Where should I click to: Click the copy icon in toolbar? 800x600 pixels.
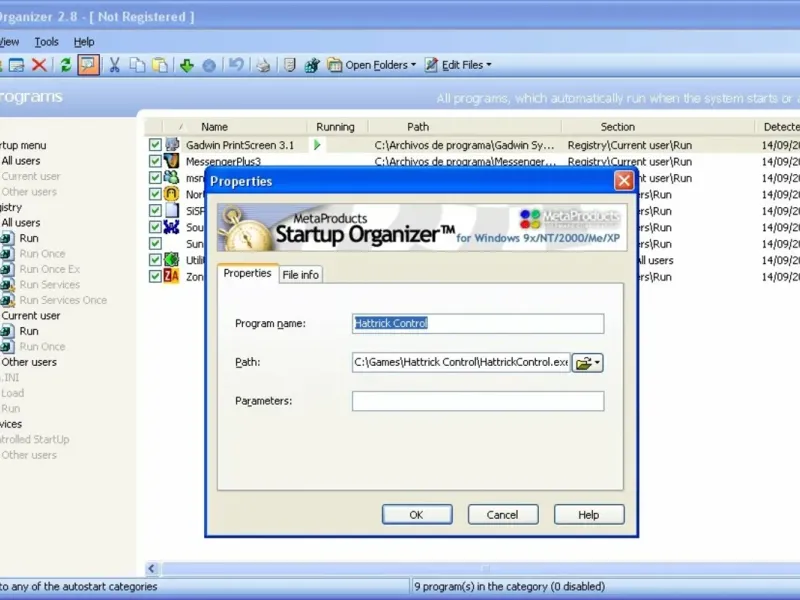[x=137, y=65]
